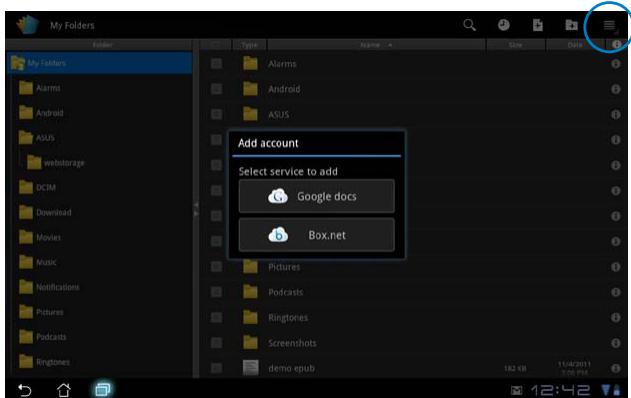Show info for the ASUS row
The image size is (631, 398).
(x=616, y=114)
